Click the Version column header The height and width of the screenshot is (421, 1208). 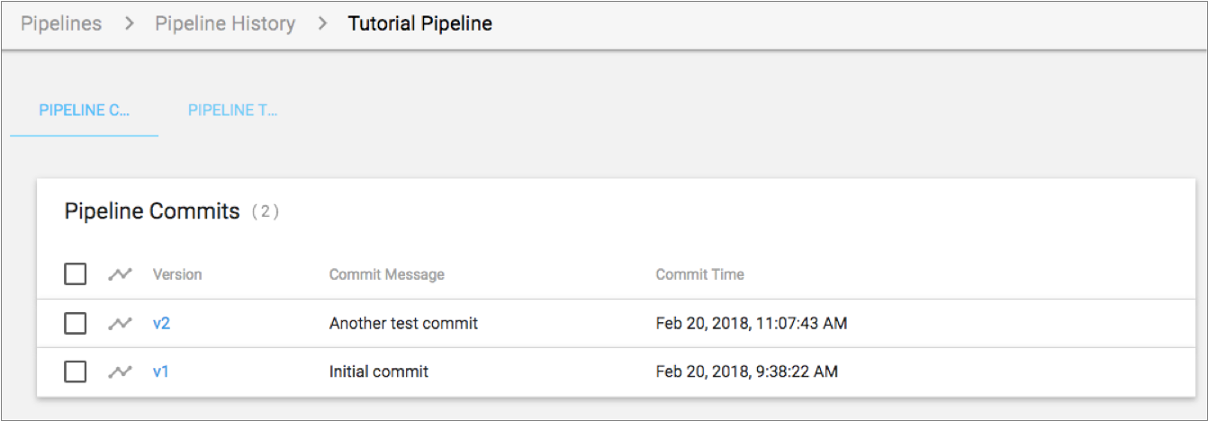pos(177,274)
